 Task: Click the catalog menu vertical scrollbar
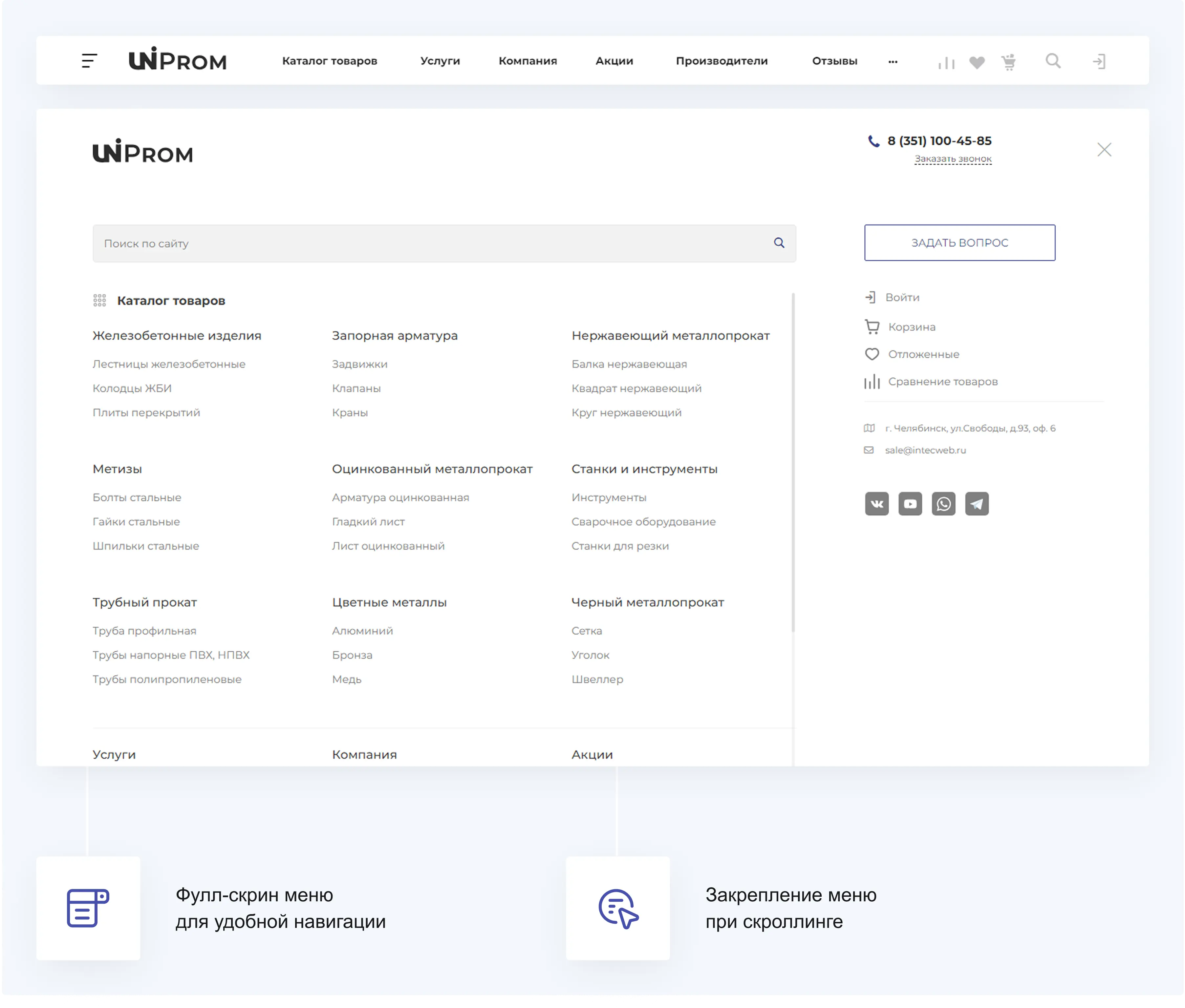click(x=793, y=463)
